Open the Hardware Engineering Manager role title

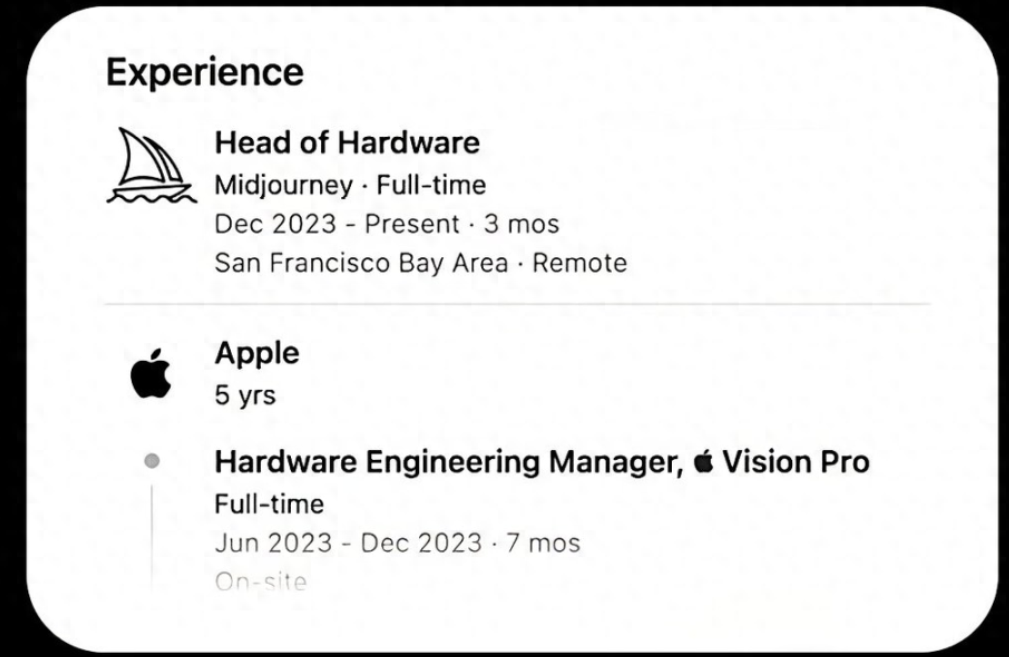[x=449, y=462]
